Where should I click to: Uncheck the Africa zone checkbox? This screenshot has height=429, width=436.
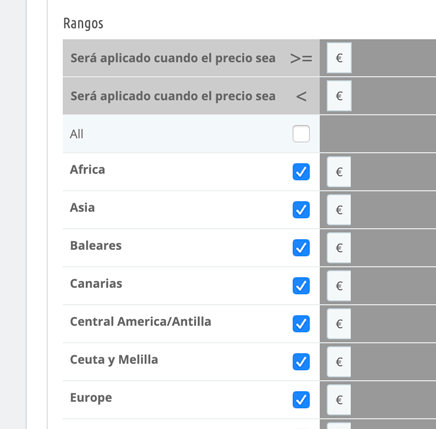[x=301, y=172]
